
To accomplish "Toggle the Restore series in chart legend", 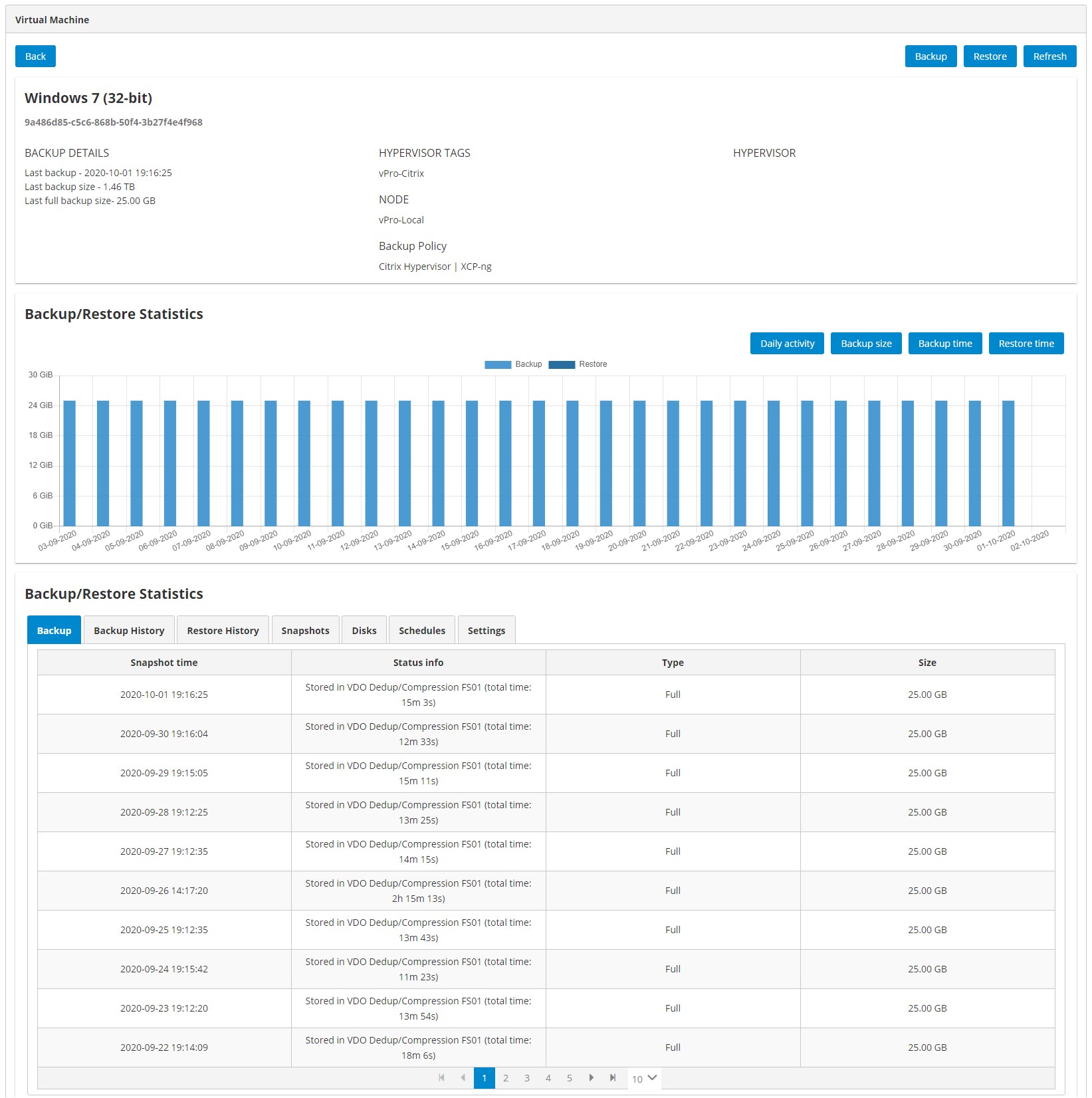I will click(x=578, y=364).
